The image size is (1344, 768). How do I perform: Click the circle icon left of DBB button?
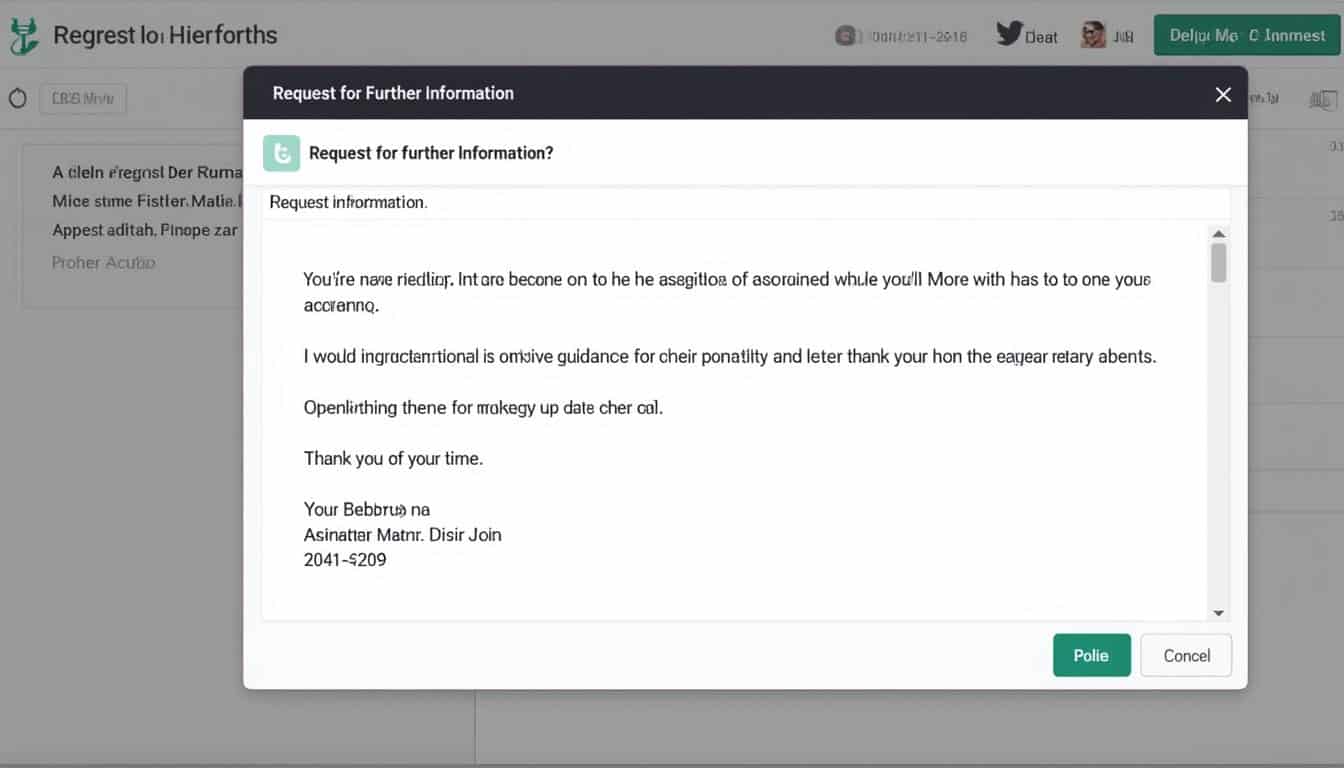17,99
